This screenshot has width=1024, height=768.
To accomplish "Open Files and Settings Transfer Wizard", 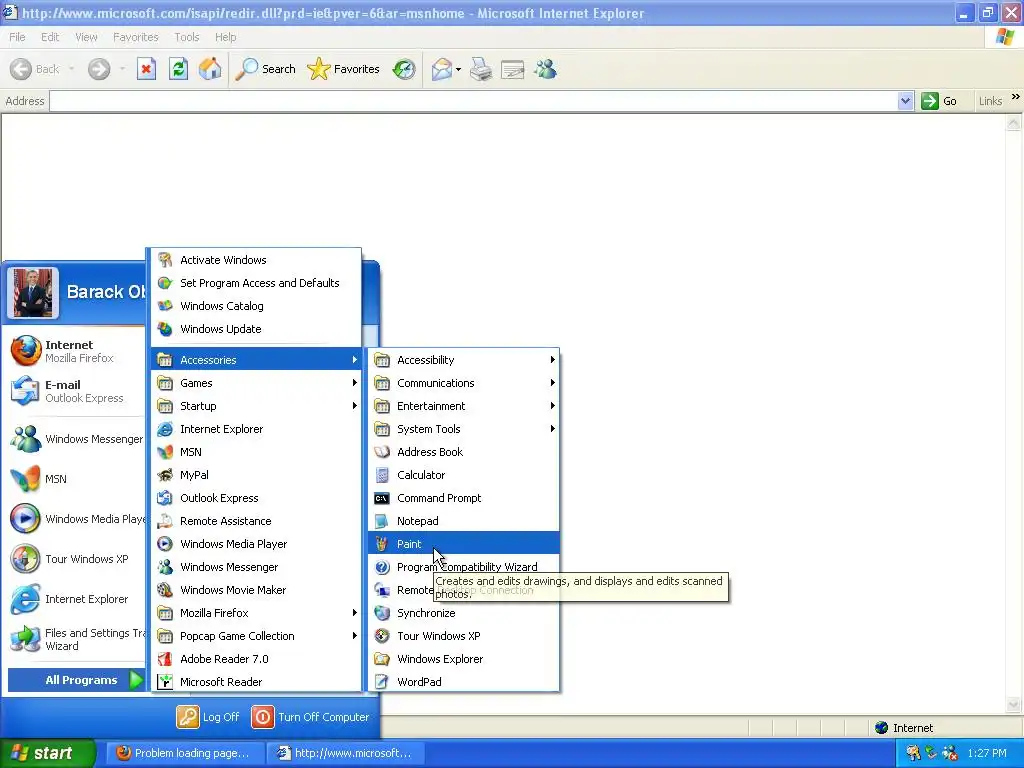I will click(76, 639).
